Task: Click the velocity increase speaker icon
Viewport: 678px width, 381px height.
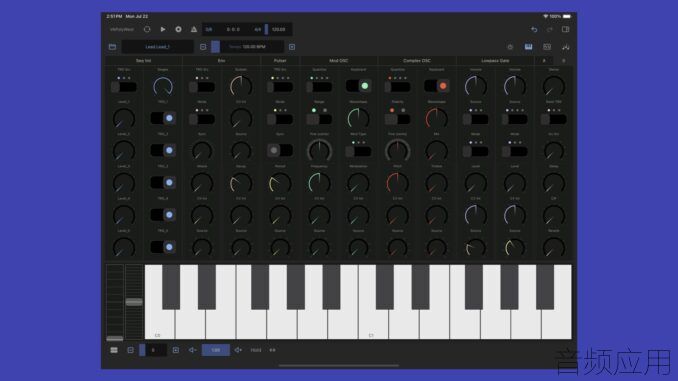Action: tap(238, 350)
